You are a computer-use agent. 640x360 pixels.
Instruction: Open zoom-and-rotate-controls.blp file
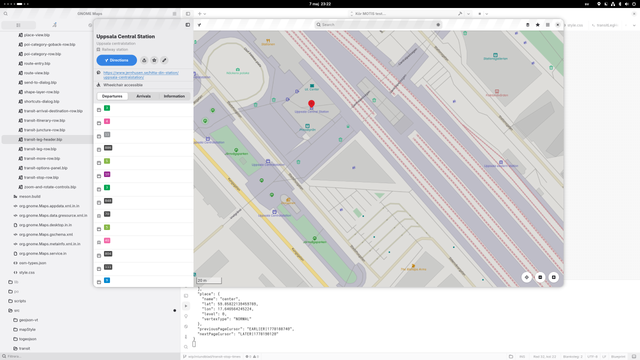[50, 187]
